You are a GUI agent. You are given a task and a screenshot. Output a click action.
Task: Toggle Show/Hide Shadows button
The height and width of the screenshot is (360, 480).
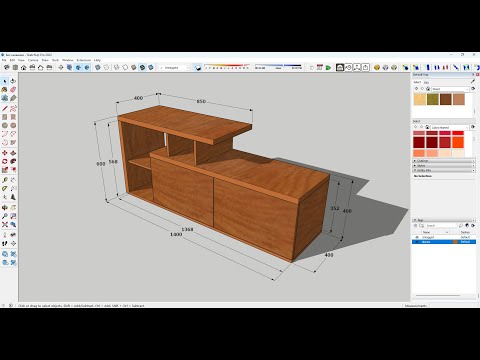[198, 67]
